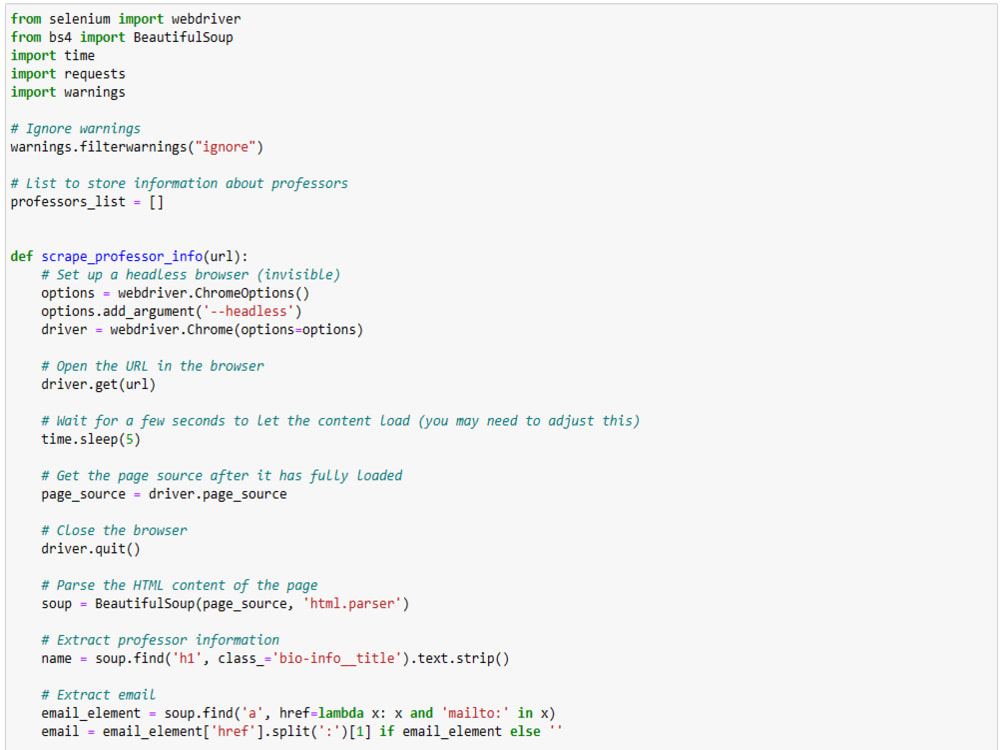Click the 'from bs4 import BeautifulSoup' line
The image size is (1000, 750).
click(x=122, y=38)
